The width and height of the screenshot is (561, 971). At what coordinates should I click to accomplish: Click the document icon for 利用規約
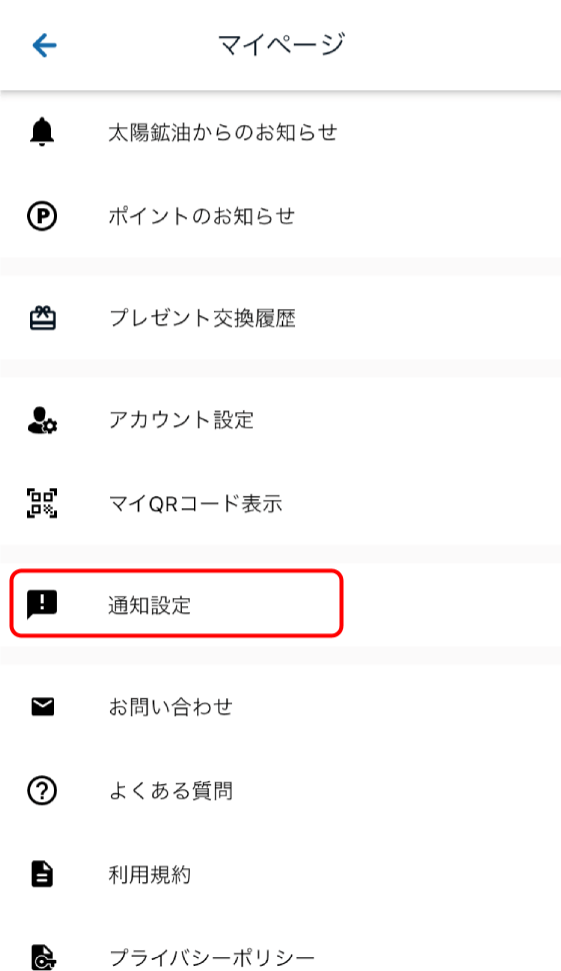click(42, 874)
